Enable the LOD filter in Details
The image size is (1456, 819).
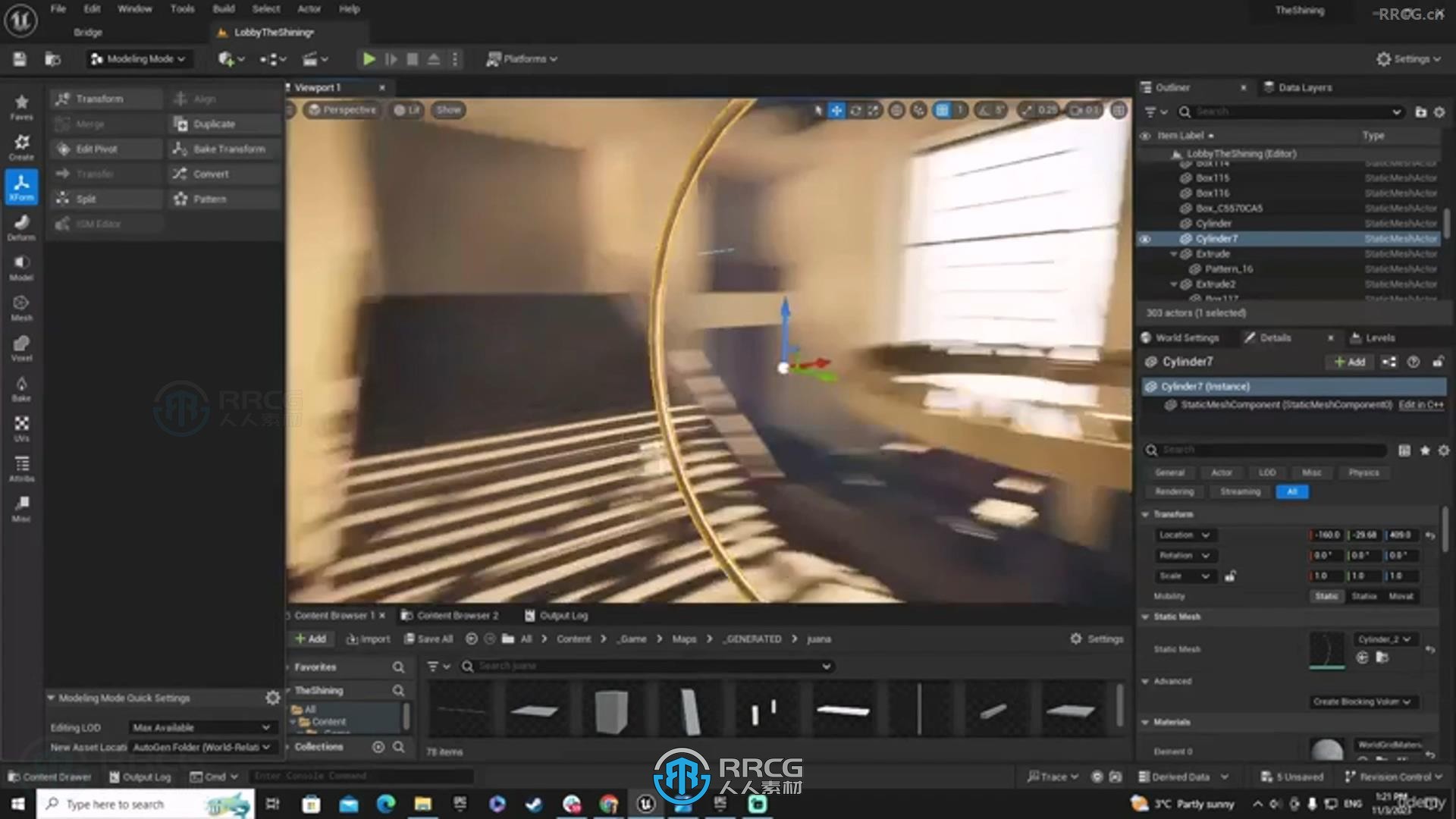(1266, 472)
